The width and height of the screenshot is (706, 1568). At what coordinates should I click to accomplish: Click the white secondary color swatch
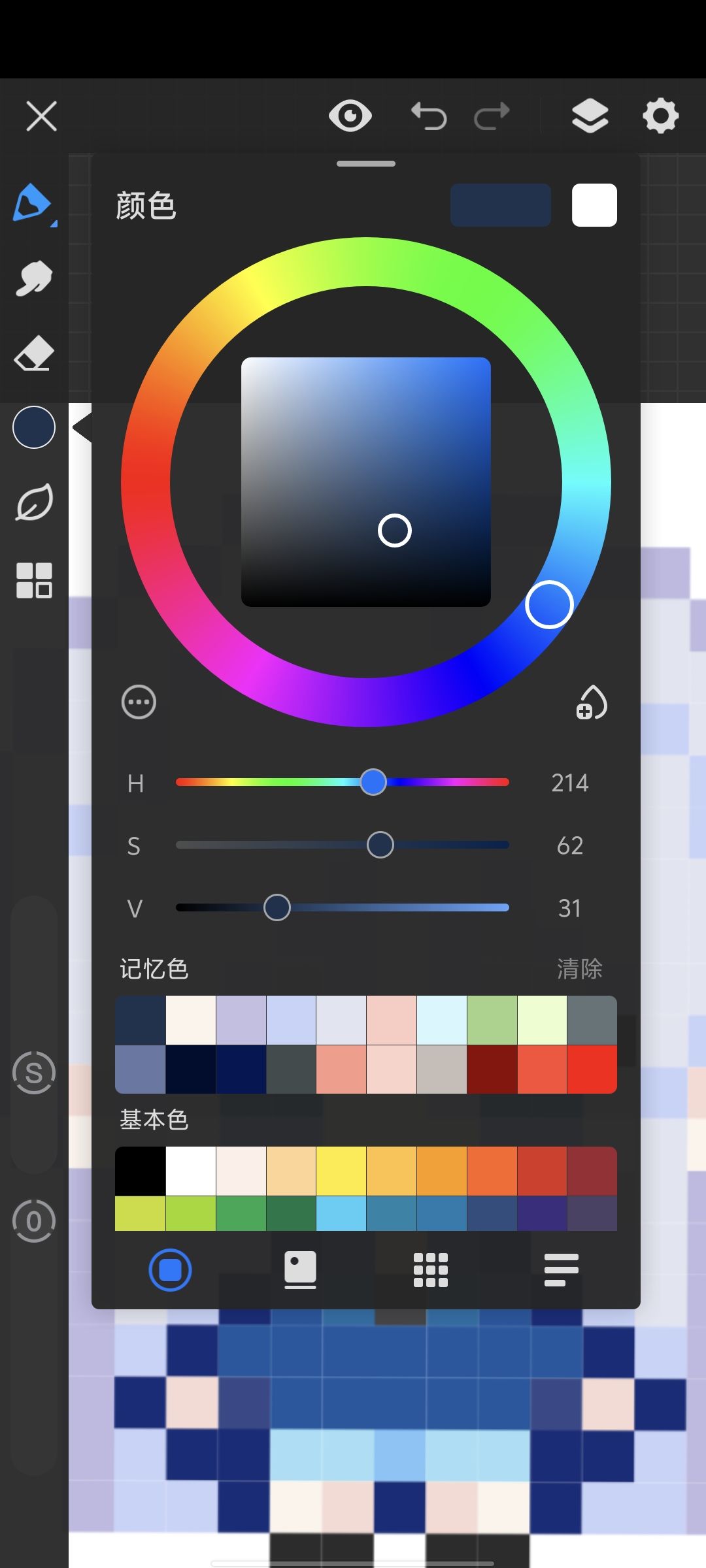594,205
